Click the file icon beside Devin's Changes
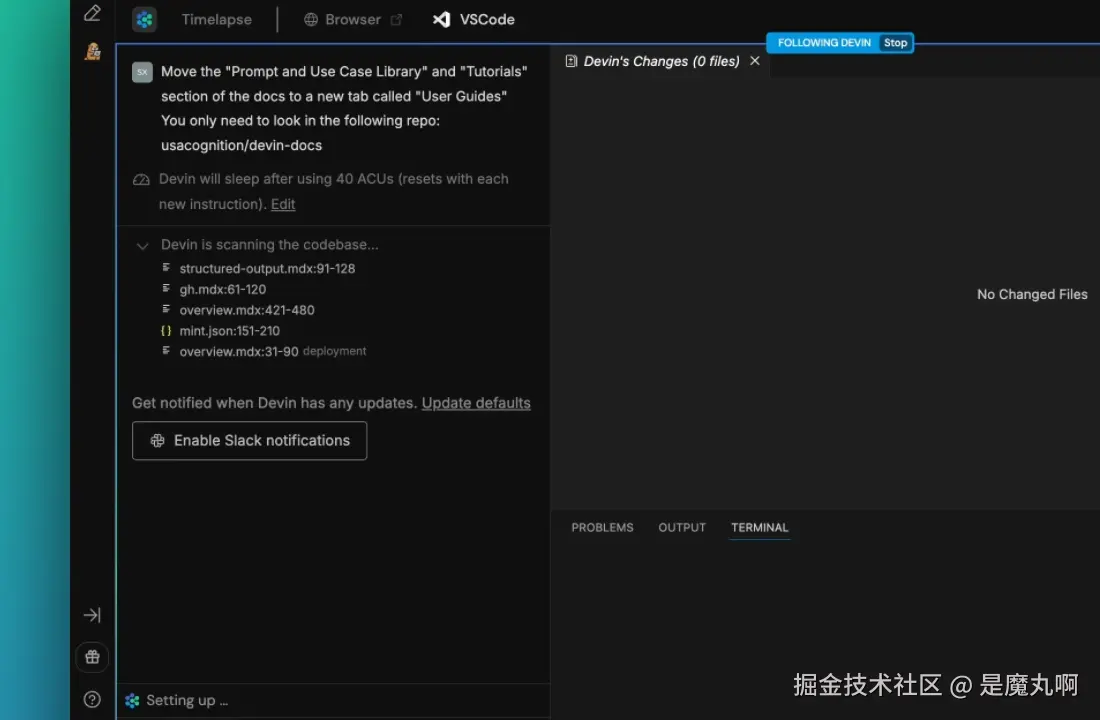This screenshot has height=720, width=1100. (x=571, y=61)
